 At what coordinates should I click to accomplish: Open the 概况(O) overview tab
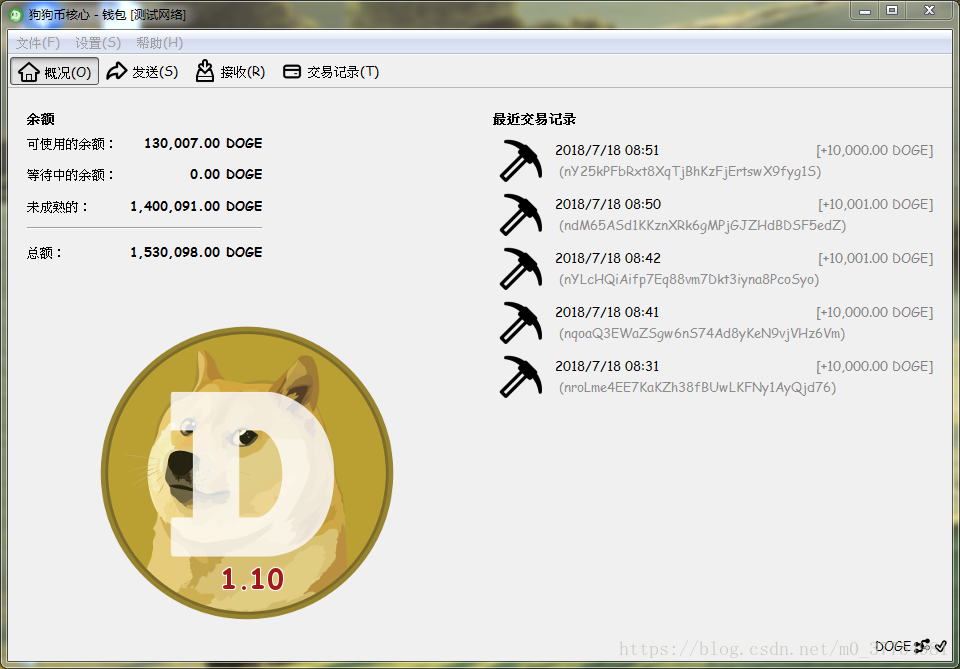(54, 72)
